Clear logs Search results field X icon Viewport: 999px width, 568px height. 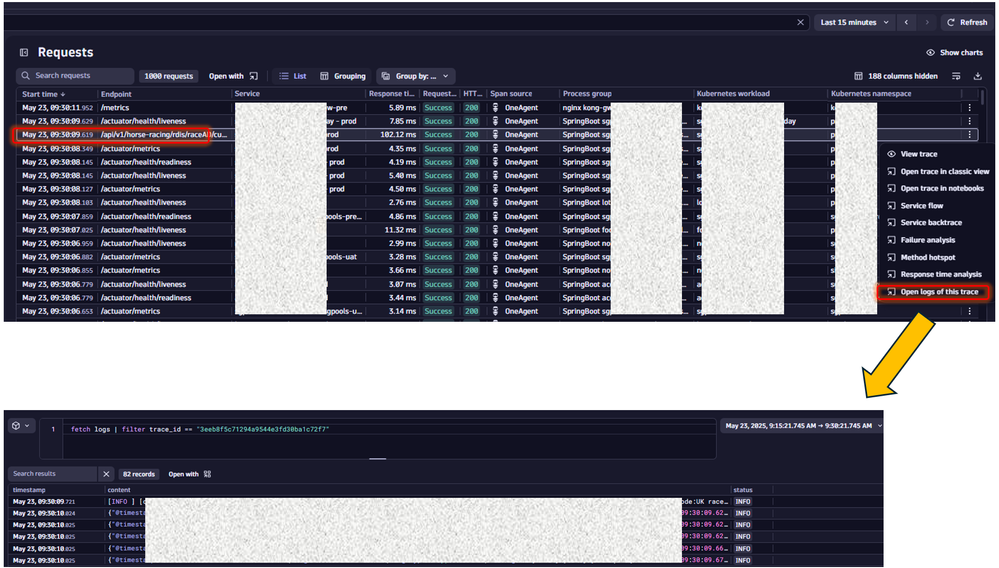[107, 474]
